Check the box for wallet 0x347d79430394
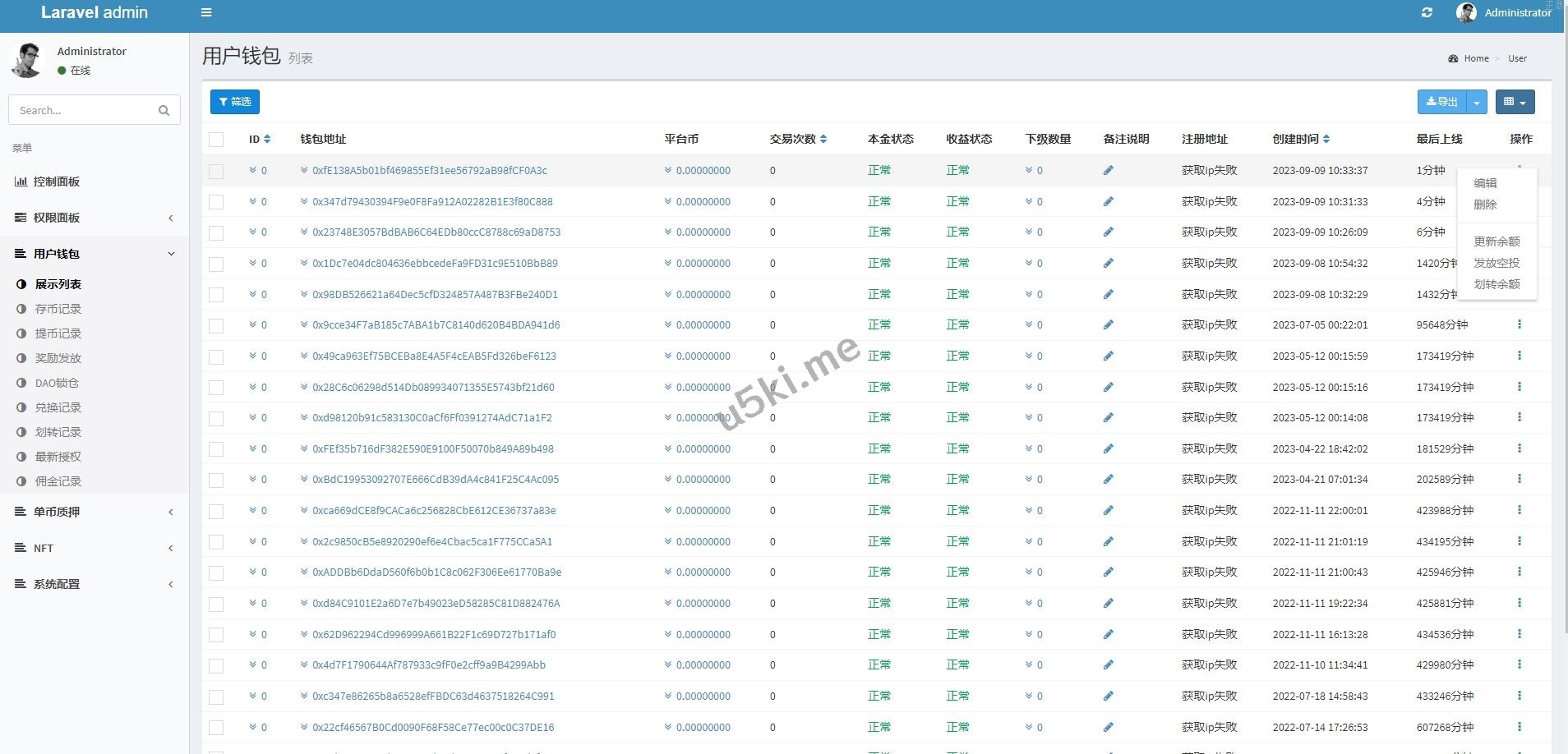Viewport: 1568px width, 754px height. (x=216, y=202)
